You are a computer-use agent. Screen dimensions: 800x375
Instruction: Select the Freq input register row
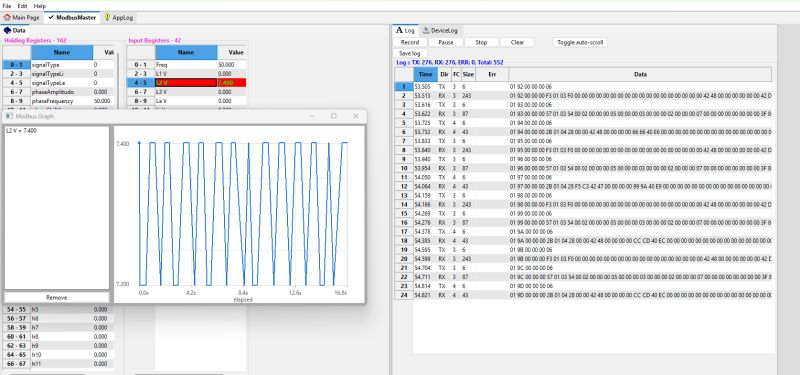pos(187,65)
